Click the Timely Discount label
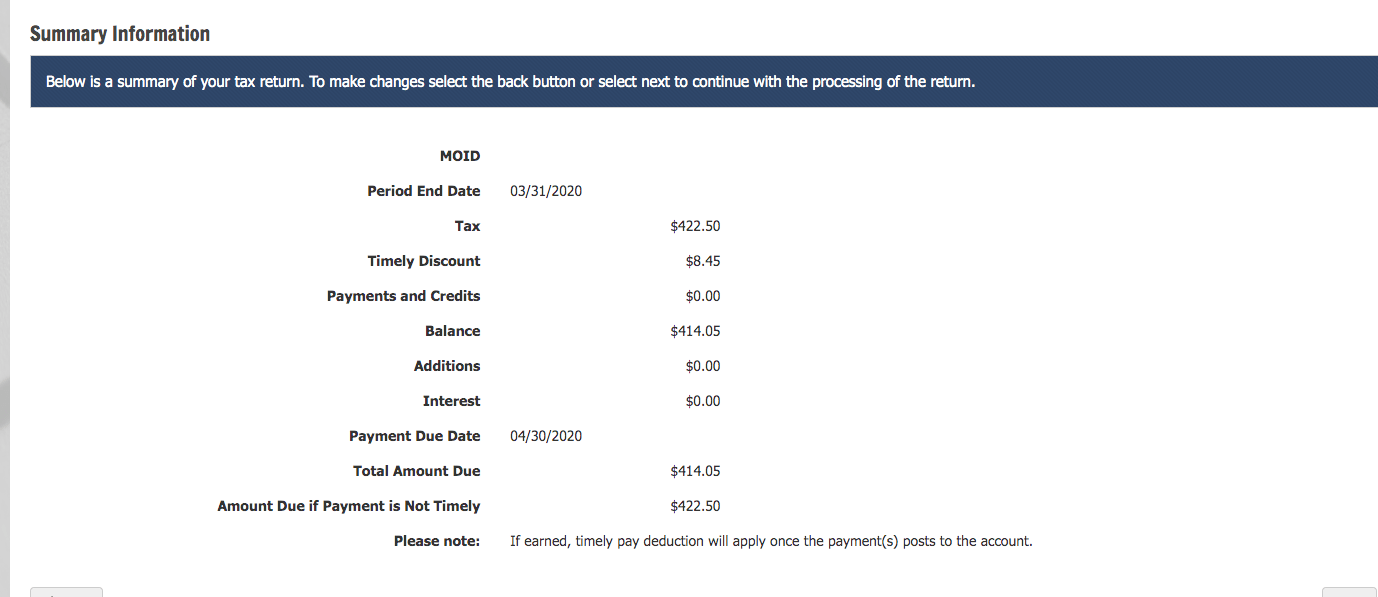This screenshot has height=597, width=1378. (424, 260)
